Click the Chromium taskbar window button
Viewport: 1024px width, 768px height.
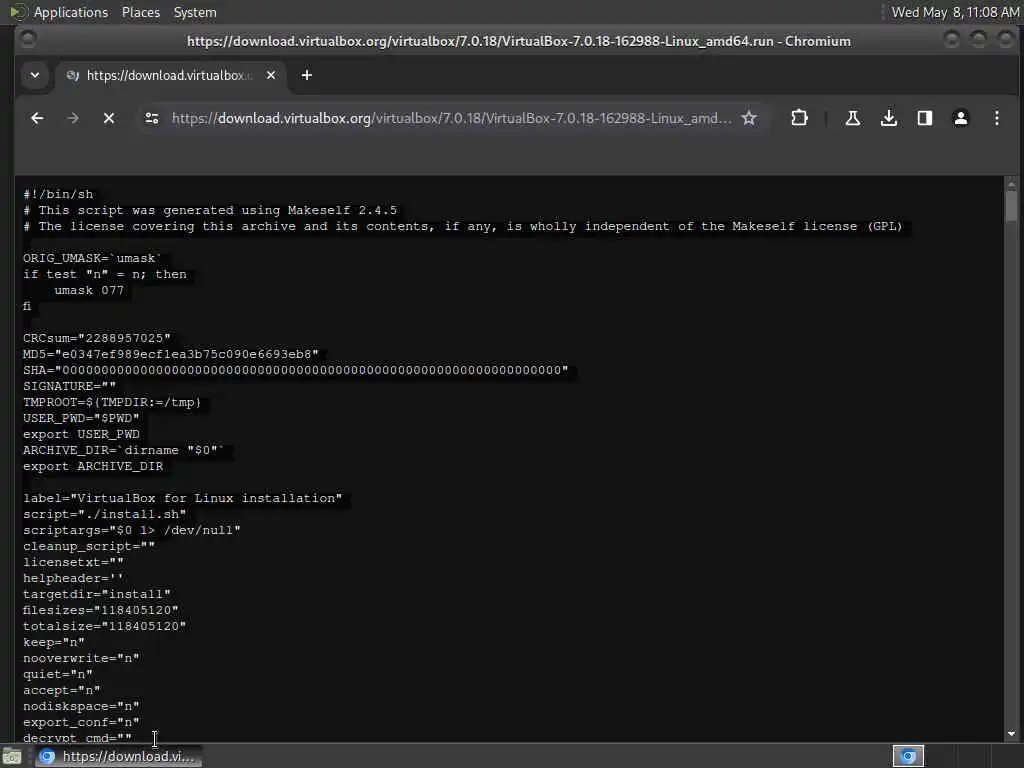(x=118, y=756)
